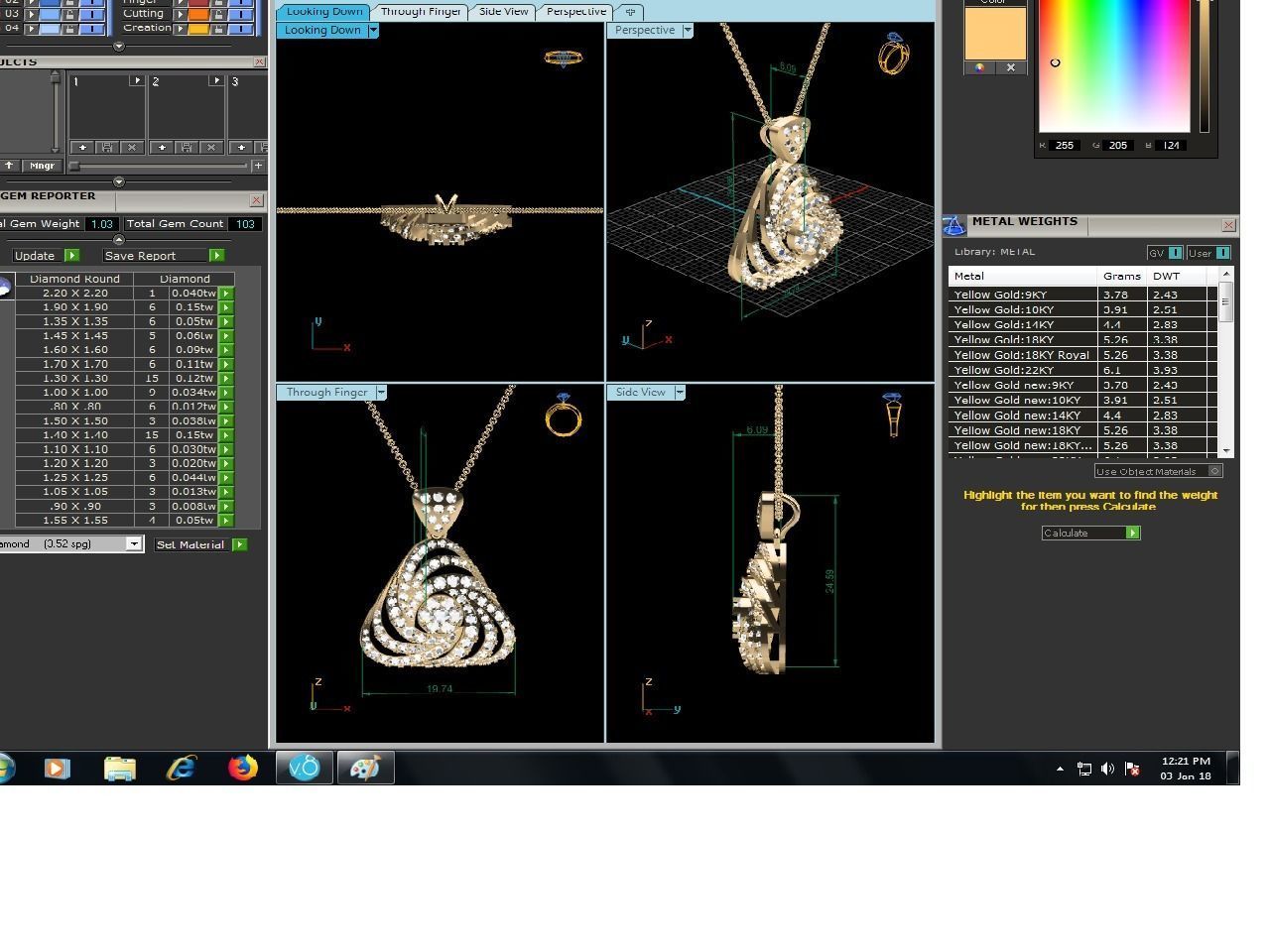Click the load arrow under slot 2
Viewport: 1270px width, 952px height.
[x=162, y=147]
